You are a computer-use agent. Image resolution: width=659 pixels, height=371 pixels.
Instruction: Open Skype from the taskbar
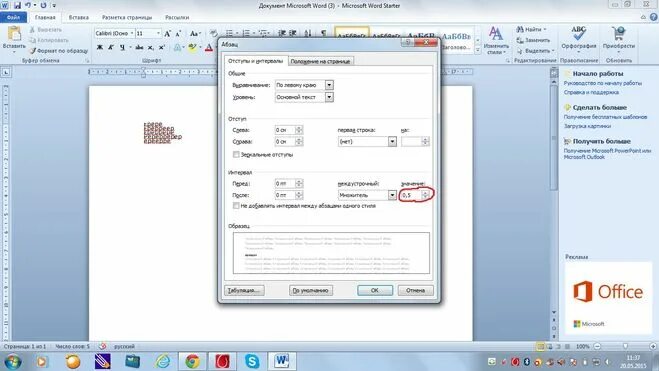coord(252,361)
